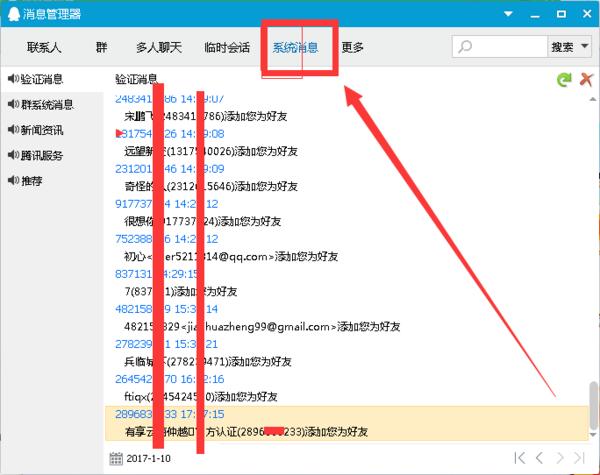
Task: Select 推荐 in the sidebar
Action: point(52,181)
